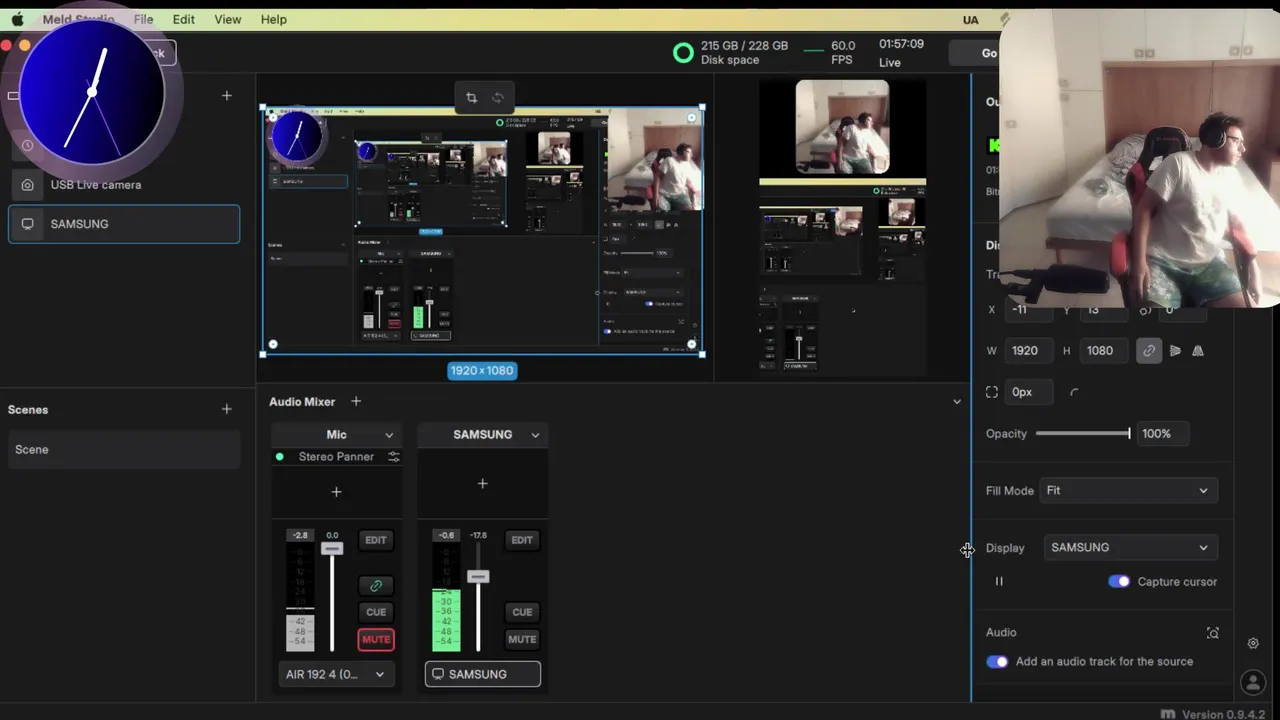This screenshot has height=720, width=1280.
Task: Click the height field showing 1080
Action: [x=1103, y=351]
